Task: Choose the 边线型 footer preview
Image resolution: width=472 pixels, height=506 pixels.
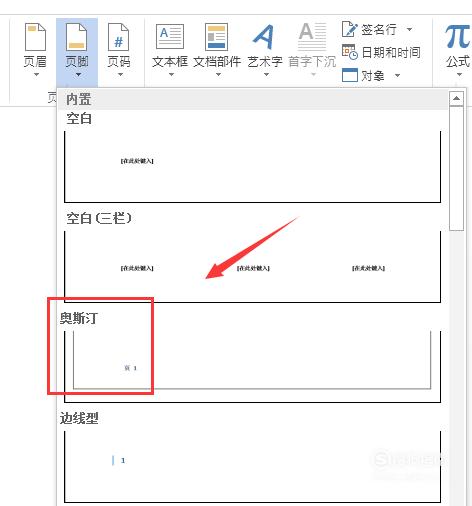Action: click(252, 467)
